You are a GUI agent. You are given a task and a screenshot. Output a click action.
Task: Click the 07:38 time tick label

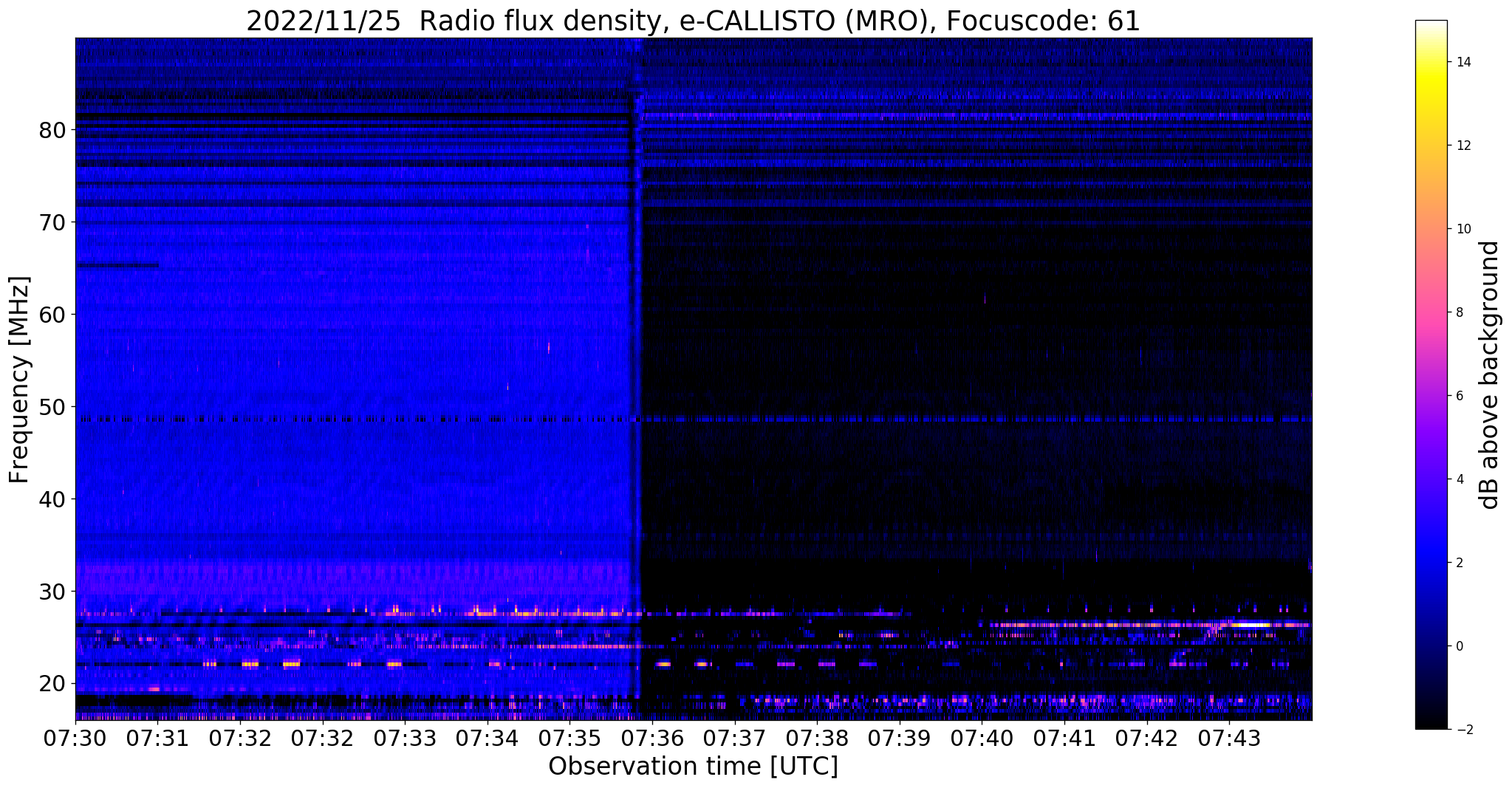[x=817, y=738]
